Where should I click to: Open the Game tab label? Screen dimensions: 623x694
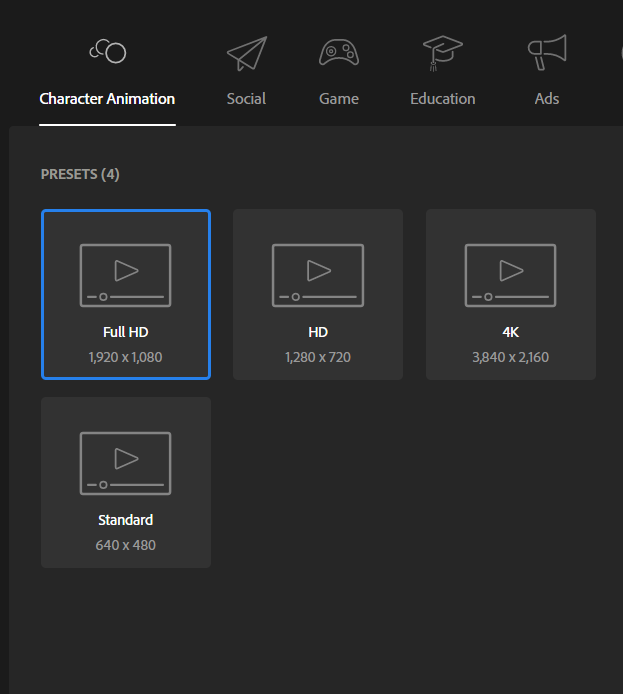click(x=339, y=99)
